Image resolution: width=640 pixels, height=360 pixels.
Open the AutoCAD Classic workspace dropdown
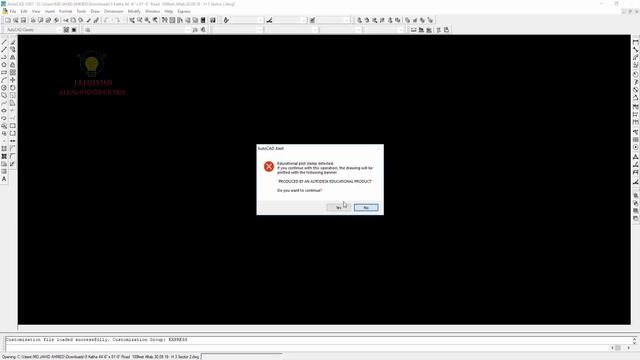click(x=59, y=30)
